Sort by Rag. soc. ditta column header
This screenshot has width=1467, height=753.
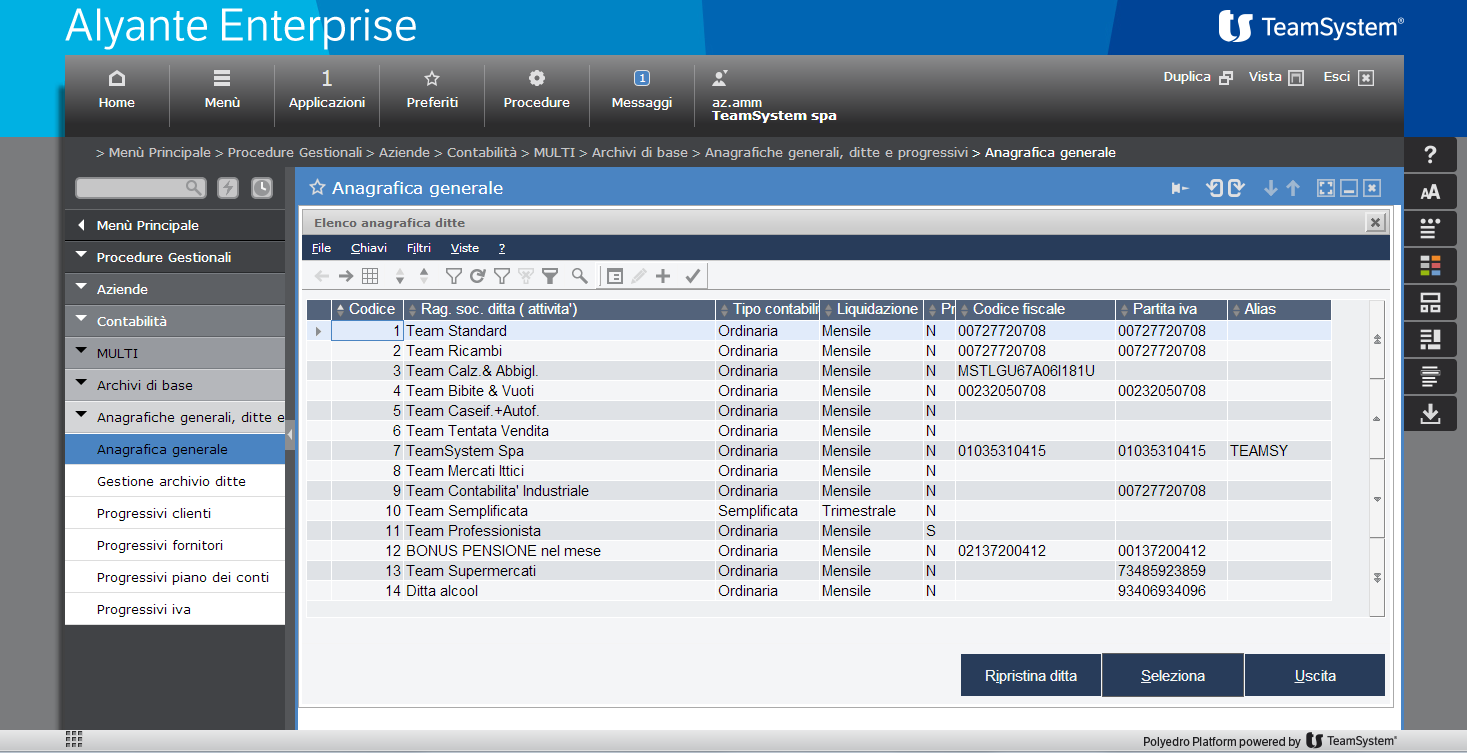(x=560, y=310)
